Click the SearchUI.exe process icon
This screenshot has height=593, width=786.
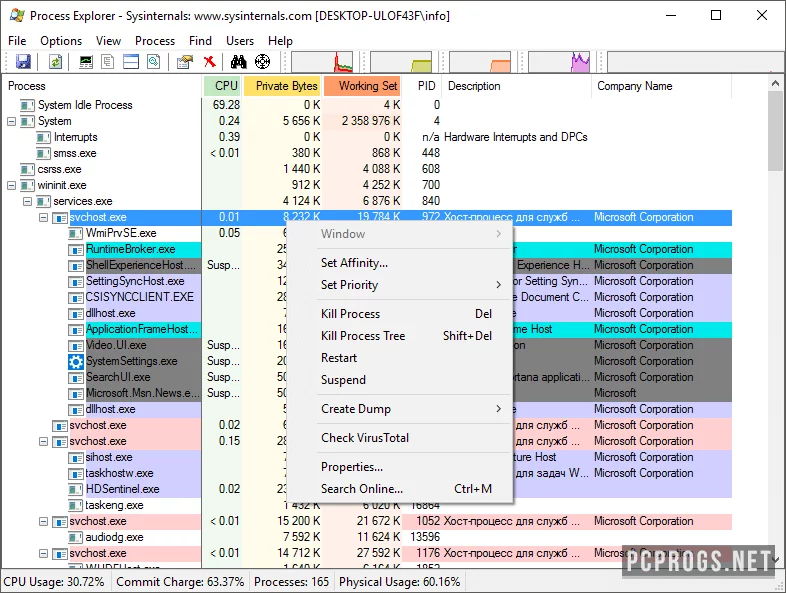(76, 377)
